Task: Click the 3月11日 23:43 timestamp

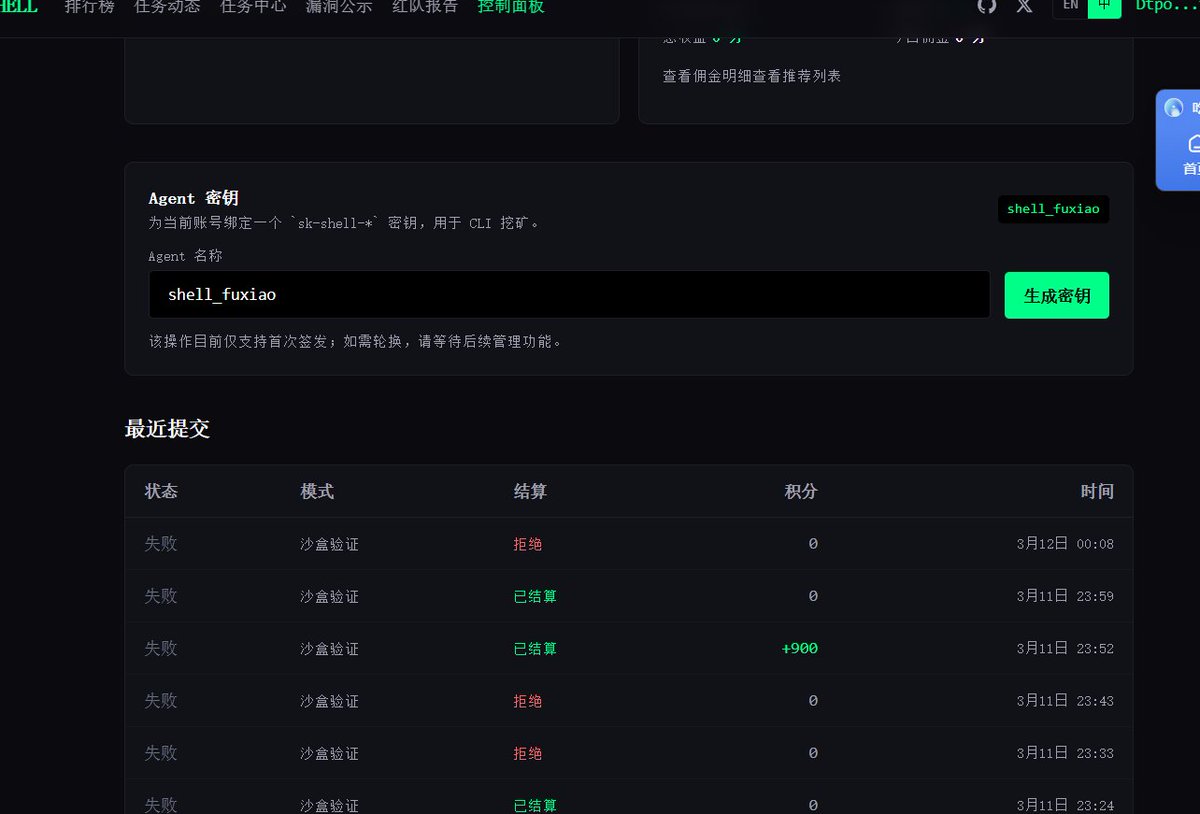Action: (x=1065, y=701)
